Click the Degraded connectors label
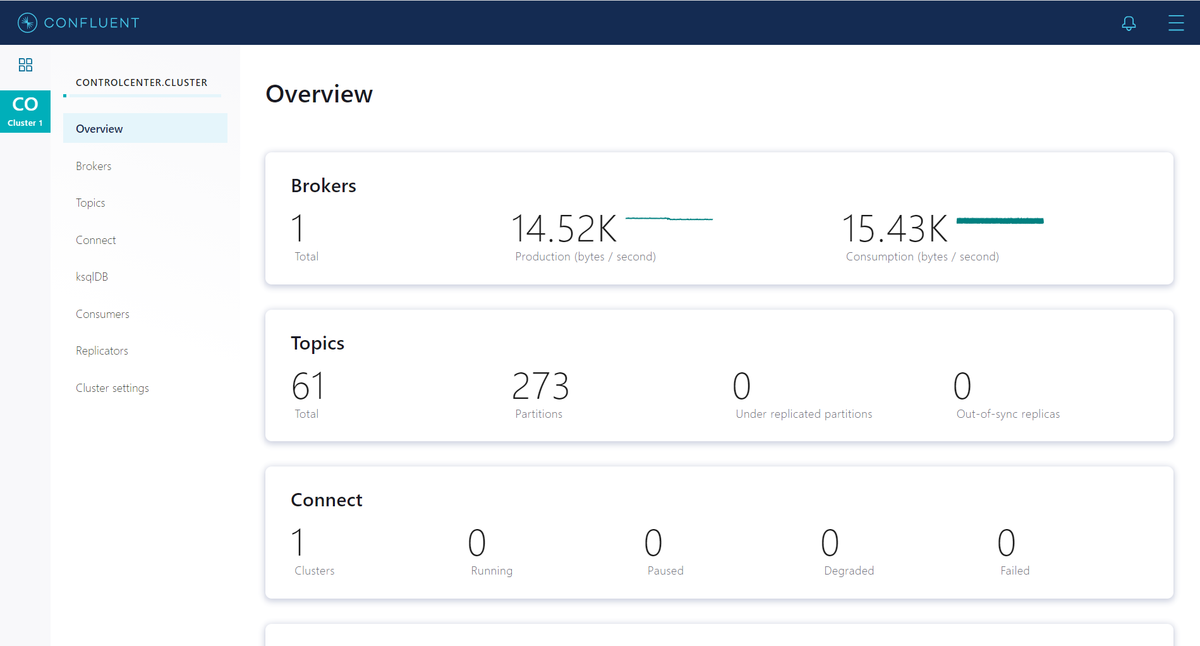Image resolution: width=1200 pixels, height=646 pixels. pos(849,571)
